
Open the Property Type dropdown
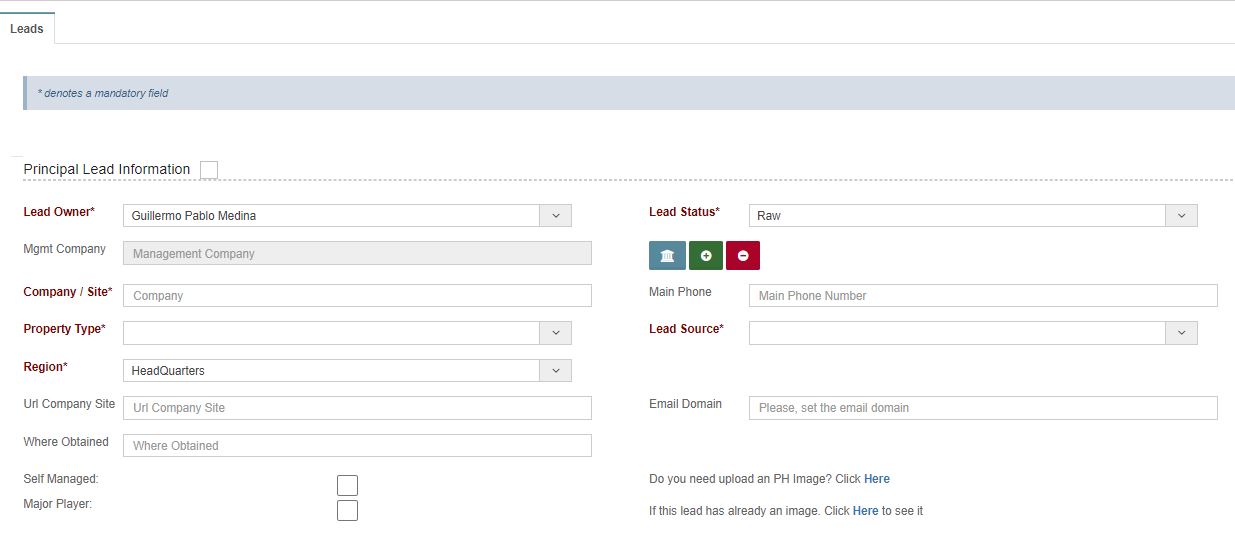pyautogui.click(x=555, y=333)
